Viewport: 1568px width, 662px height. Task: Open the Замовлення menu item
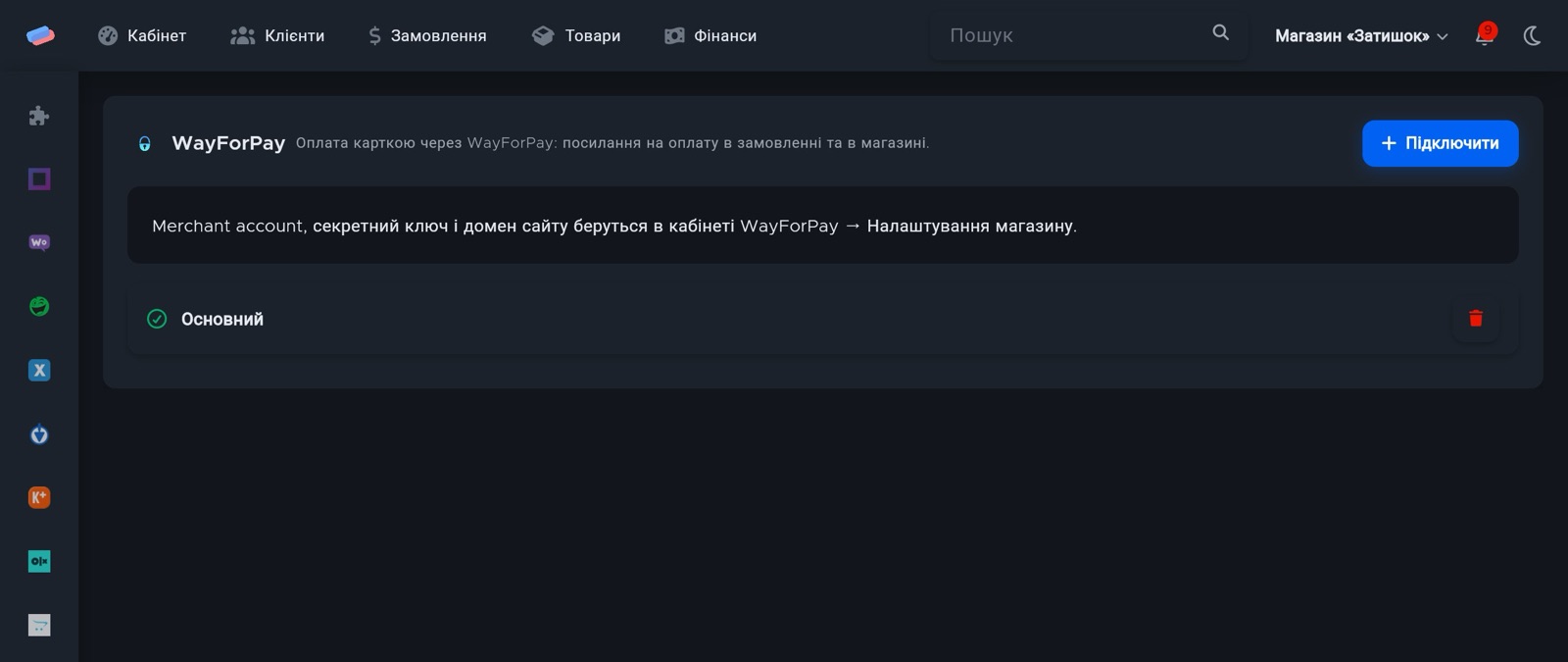427,35
